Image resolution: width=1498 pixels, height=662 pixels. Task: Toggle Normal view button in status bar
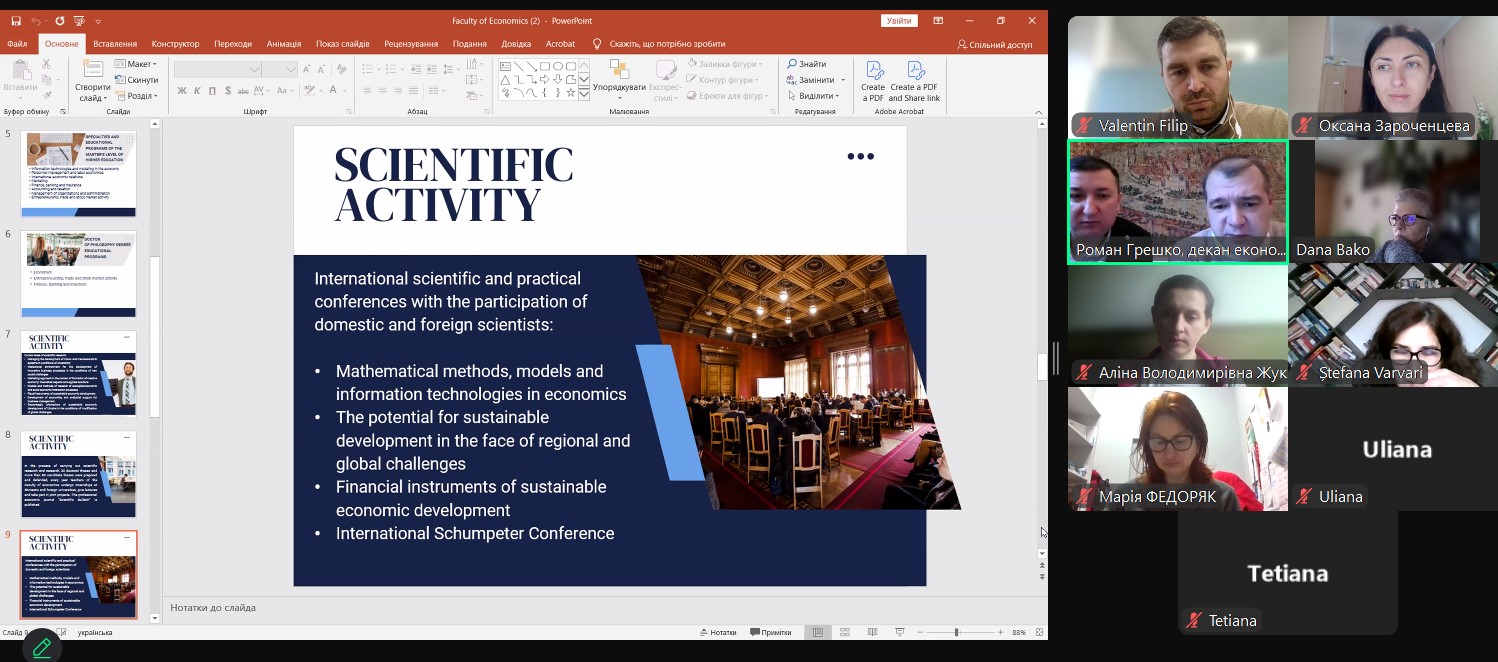point(818,632)
